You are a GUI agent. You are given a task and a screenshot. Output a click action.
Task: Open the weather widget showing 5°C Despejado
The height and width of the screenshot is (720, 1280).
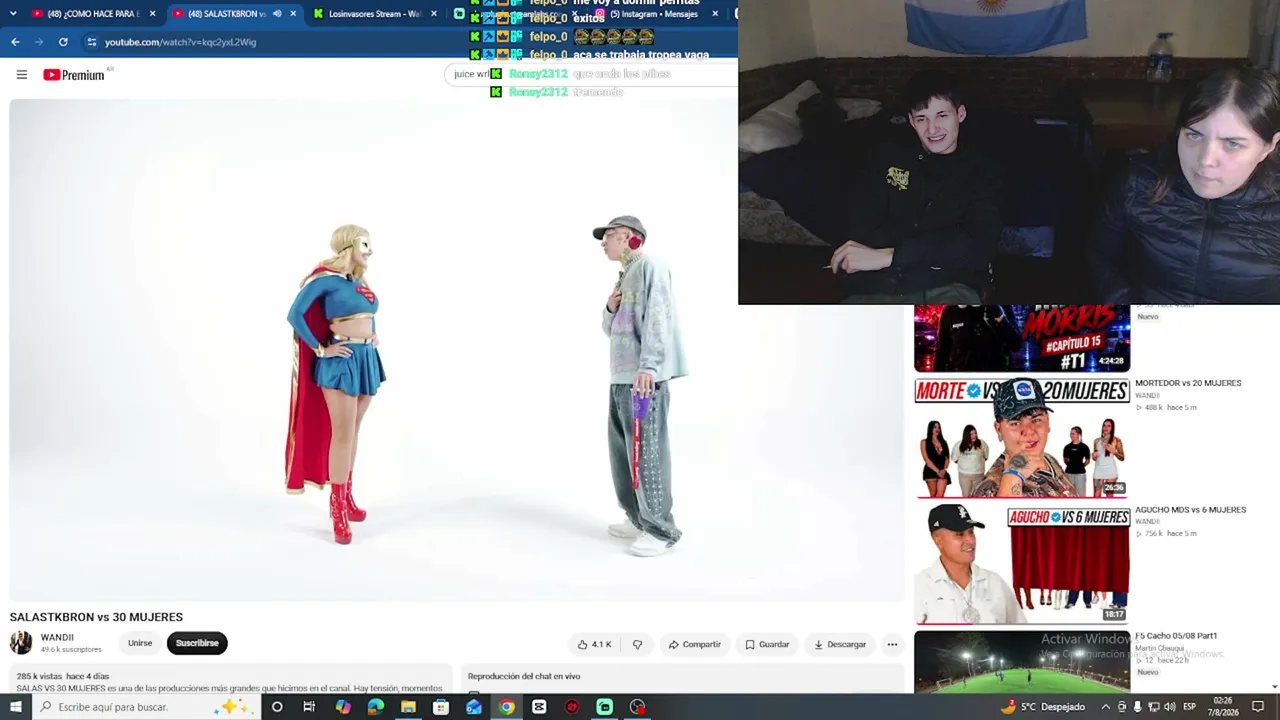click(1042, 707)
